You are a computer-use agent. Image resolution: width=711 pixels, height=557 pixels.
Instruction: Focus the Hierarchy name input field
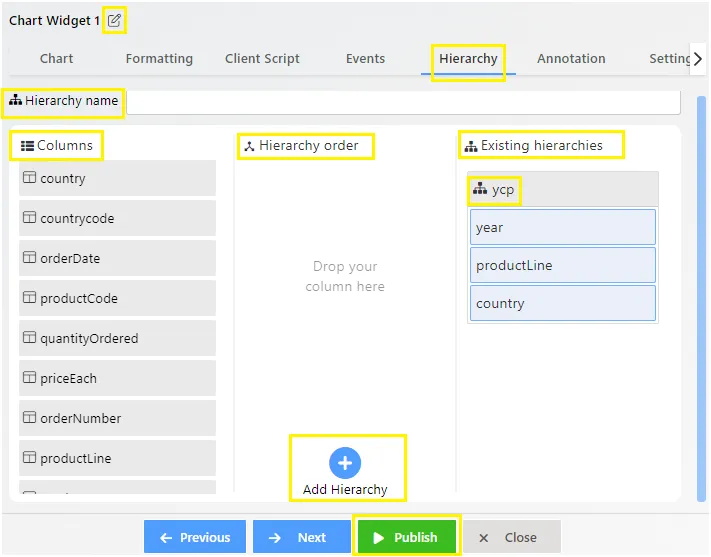click(404, 103)
